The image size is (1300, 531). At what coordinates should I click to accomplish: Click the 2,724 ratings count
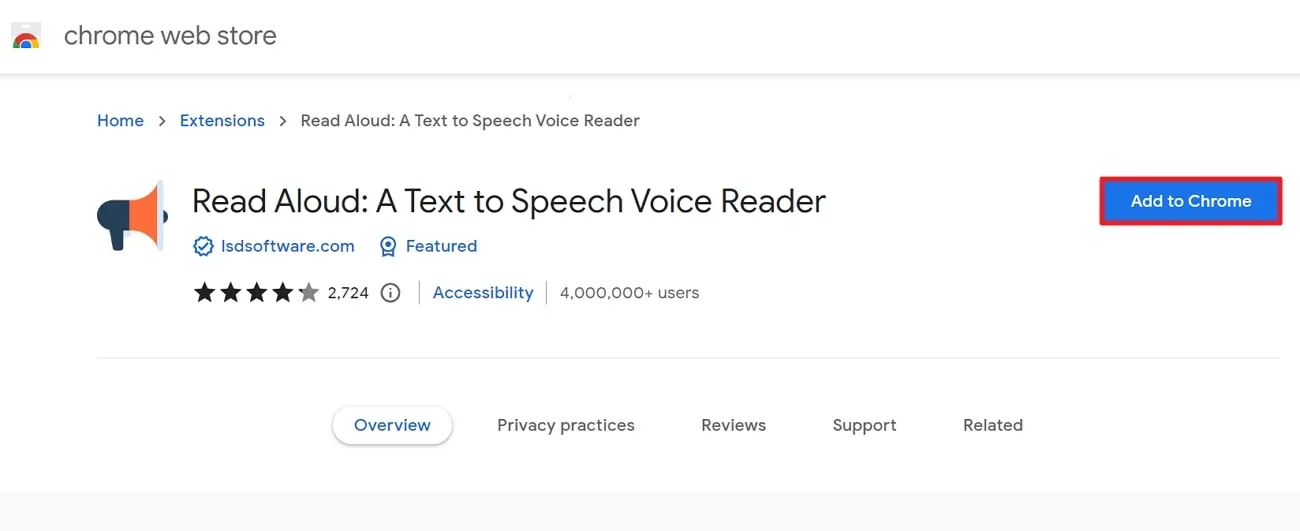(348, 293)
